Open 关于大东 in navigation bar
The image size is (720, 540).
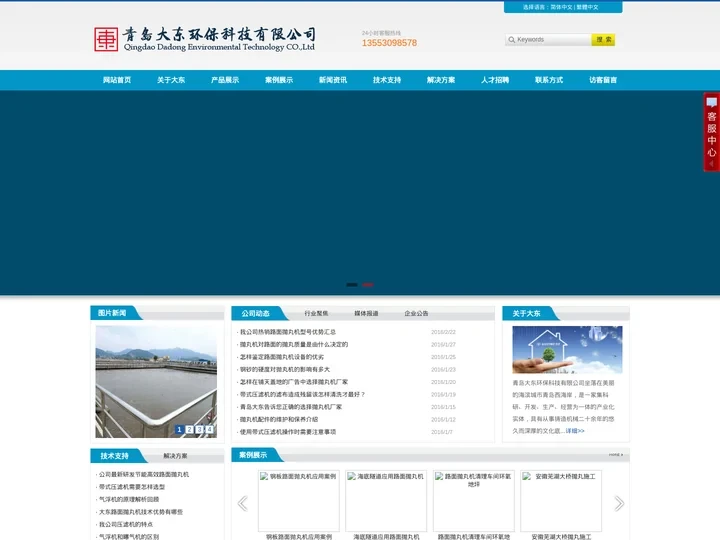click(x=171, y=80)
